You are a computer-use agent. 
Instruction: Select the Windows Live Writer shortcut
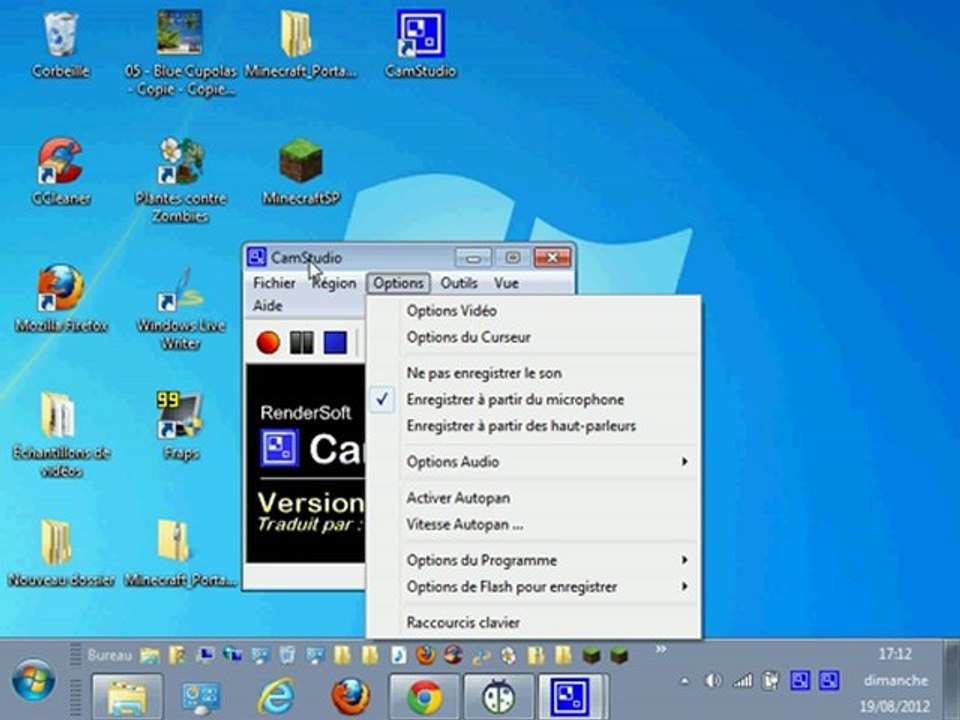(x=180, y=307)
